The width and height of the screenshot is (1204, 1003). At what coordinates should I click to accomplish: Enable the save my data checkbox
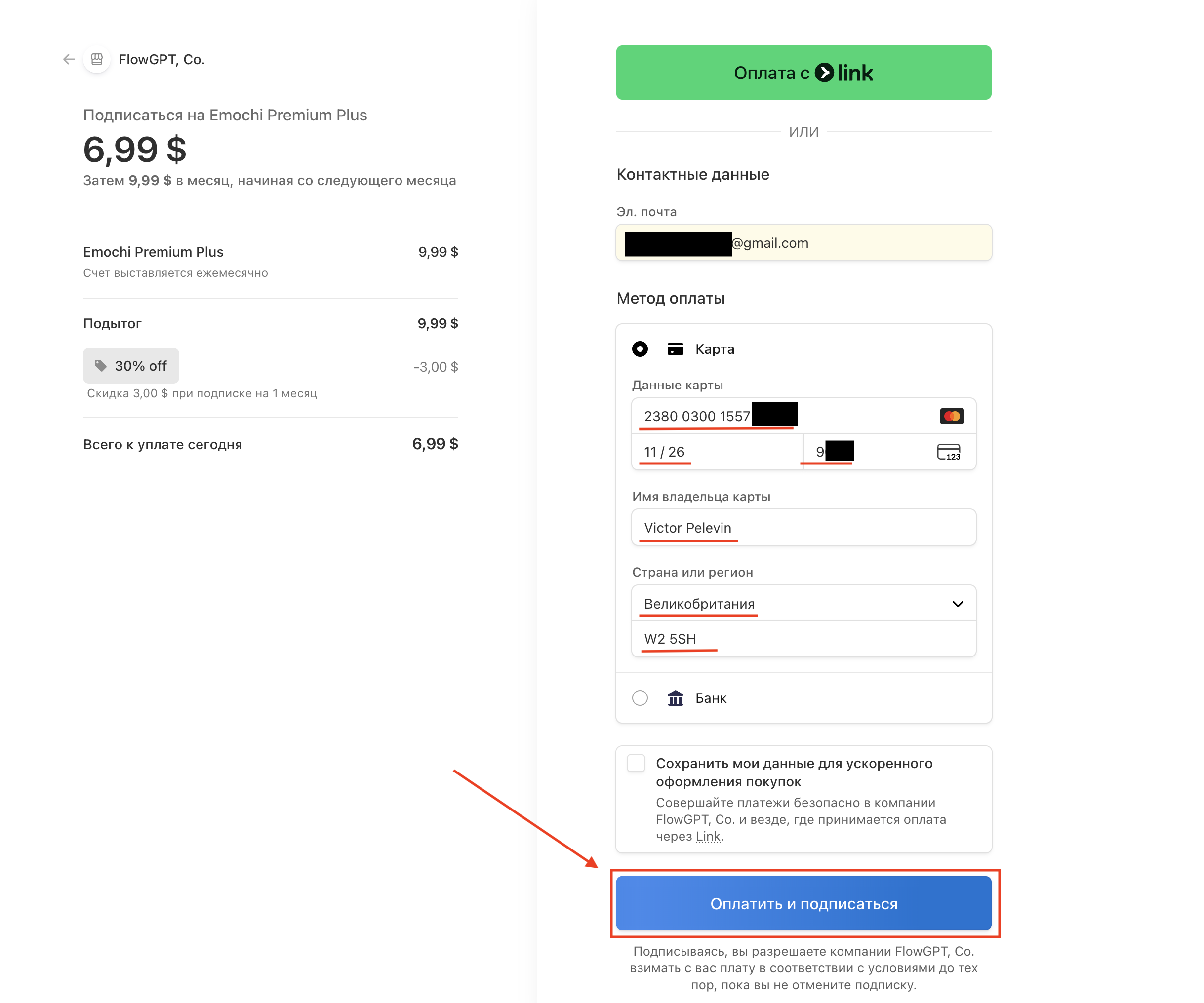click(636, 764)
